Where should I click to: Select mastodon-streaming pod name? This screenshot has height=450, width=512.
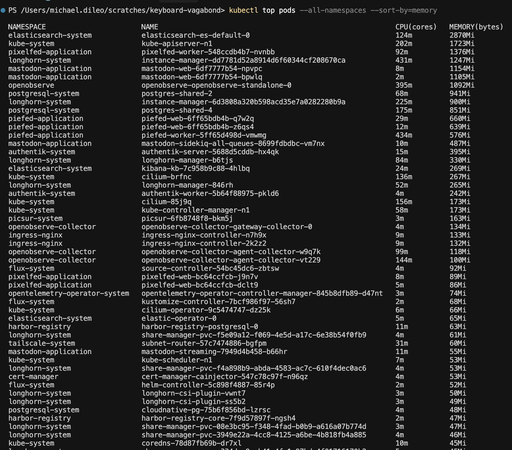[214, 352]
